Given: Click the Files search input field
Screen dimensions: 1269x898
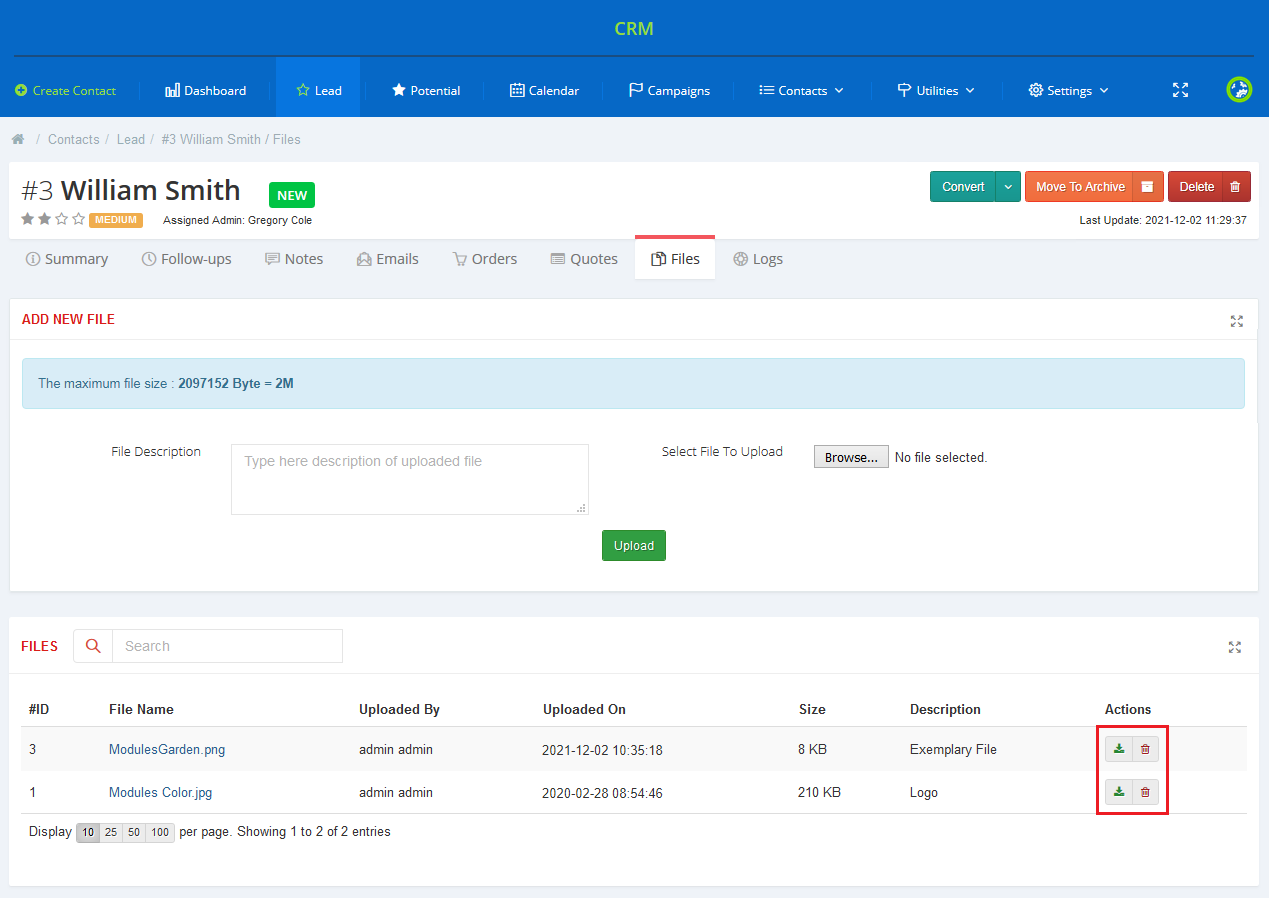Looking at the screenshot, I should tap(227, 646).
